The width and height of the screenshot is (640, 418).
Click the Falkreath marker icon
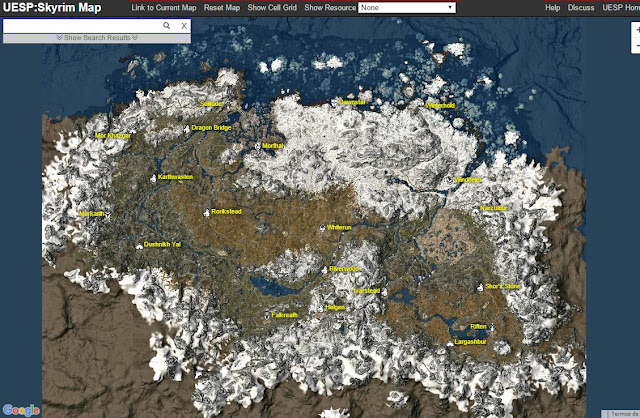pyautogui.click(x=267, y=316)
